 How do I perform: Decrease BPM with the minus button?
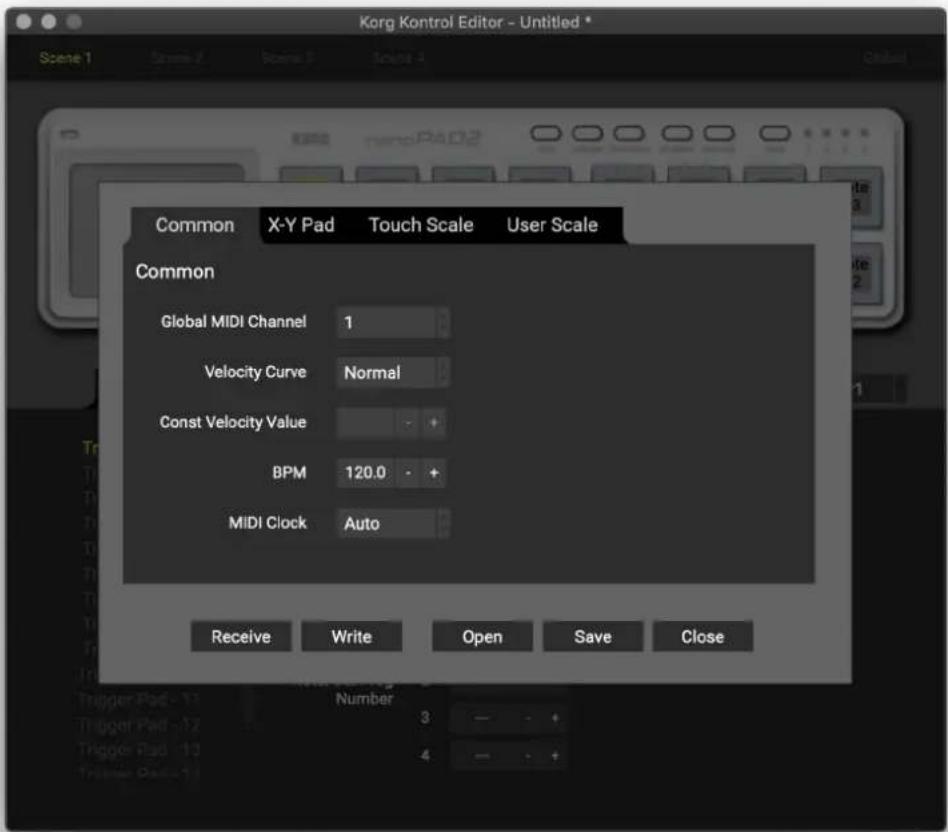tap(409, 472)
